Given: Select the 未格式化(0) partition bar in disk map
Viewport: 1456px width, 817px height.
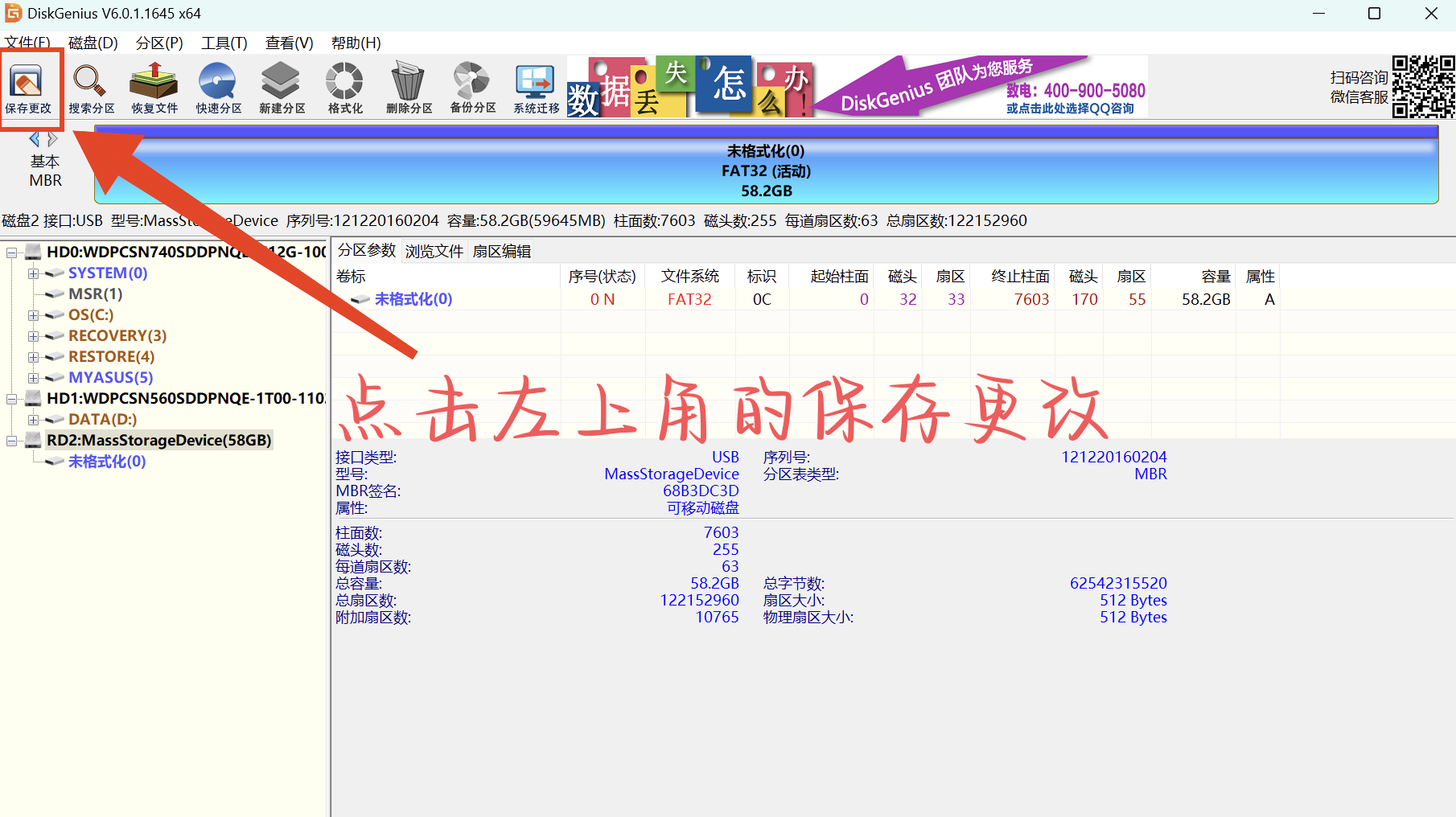Looking at the screenshot, I should (x=766, y=166).
